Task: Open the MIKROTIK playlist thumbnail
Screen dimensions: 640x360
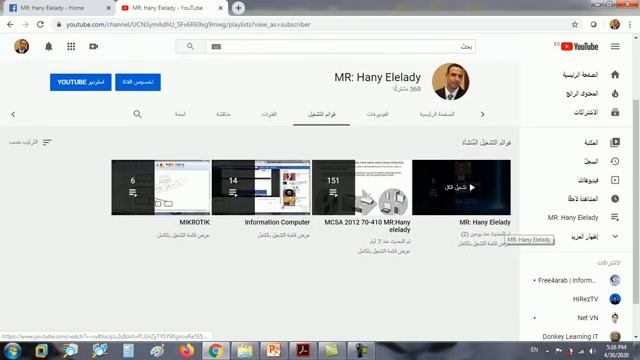Action: pyautogui.click(x=161, y=187)
